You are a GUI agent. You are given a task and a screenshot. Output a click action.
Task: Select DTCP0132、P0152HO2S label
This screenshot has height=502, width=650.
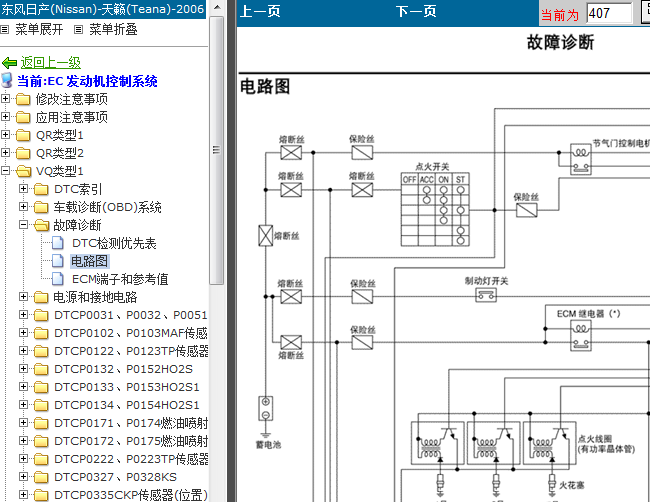[x=124, y=369]
